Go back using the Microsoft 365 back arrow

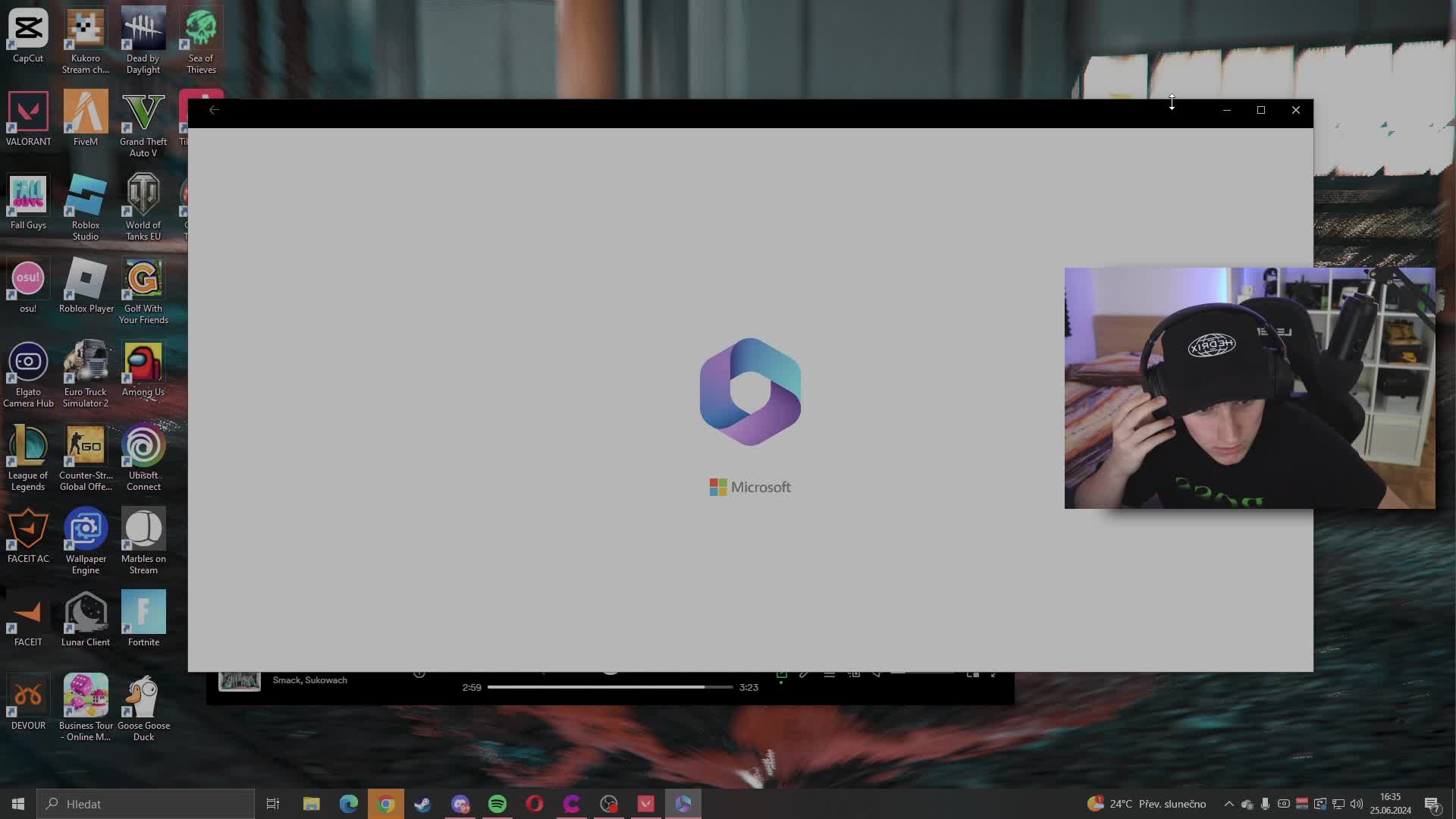coord(214,110)
